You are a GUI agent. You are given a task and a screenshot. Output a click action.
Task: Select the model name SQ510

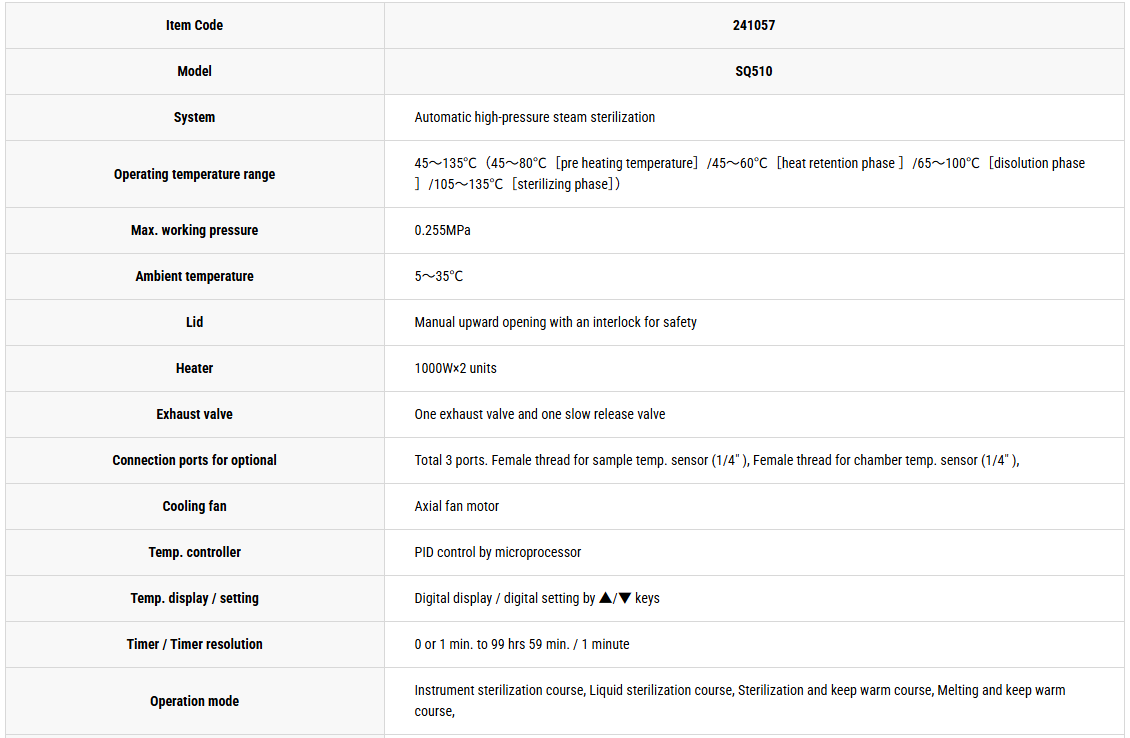pos(753,71)
